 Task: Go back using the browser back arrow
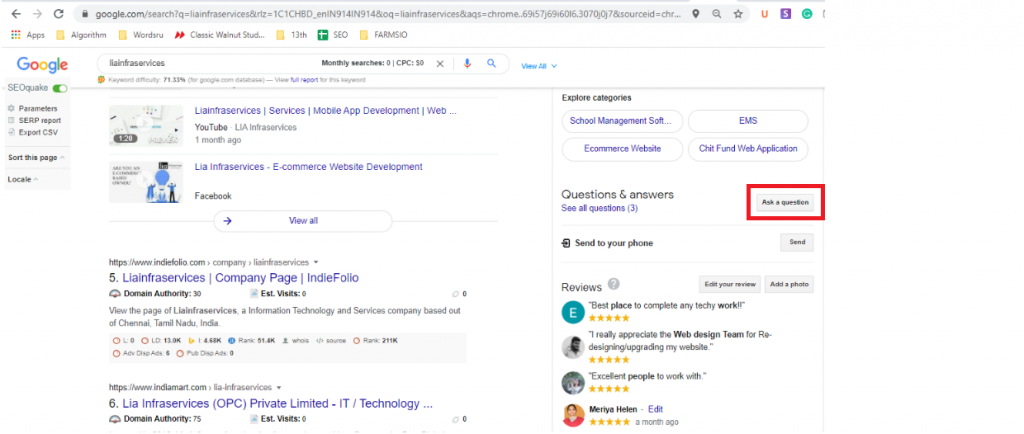pos(16,13)
